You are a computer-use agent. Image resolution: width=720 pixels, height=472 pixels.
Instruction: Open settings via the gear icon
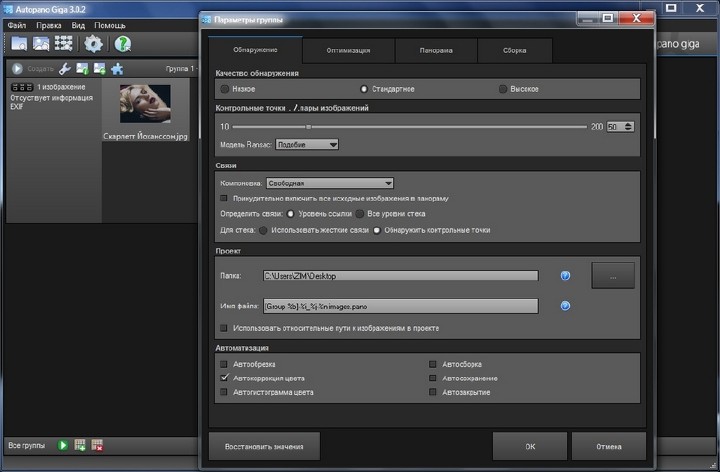93,43
